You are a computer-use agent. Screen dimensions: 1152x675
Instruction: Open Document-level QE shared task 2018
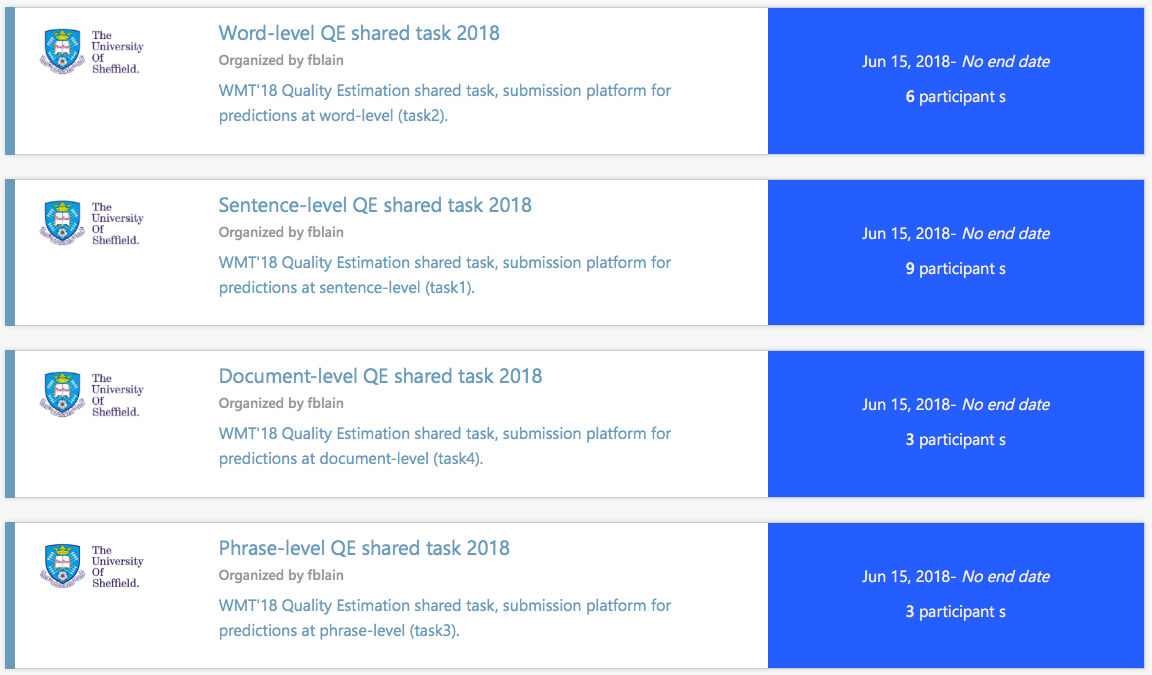pos(380,376)
